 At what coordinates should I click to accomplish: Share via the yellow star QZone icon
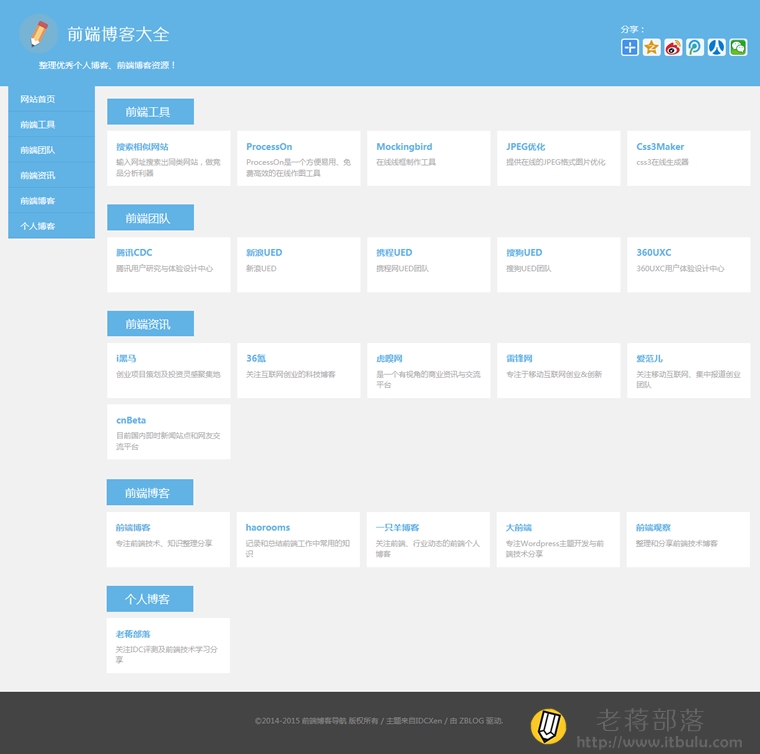pos(651,47)
